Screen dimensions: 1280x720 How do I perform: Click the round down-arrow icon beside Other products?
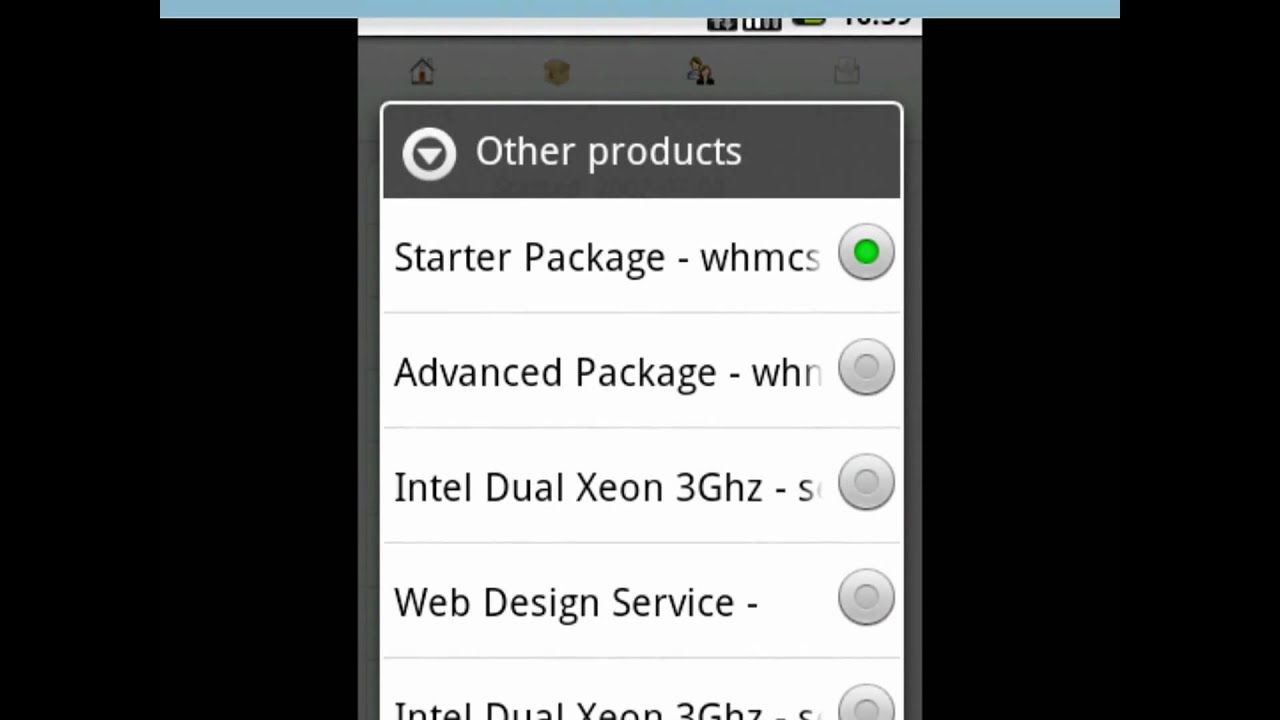tap(429, 153)
